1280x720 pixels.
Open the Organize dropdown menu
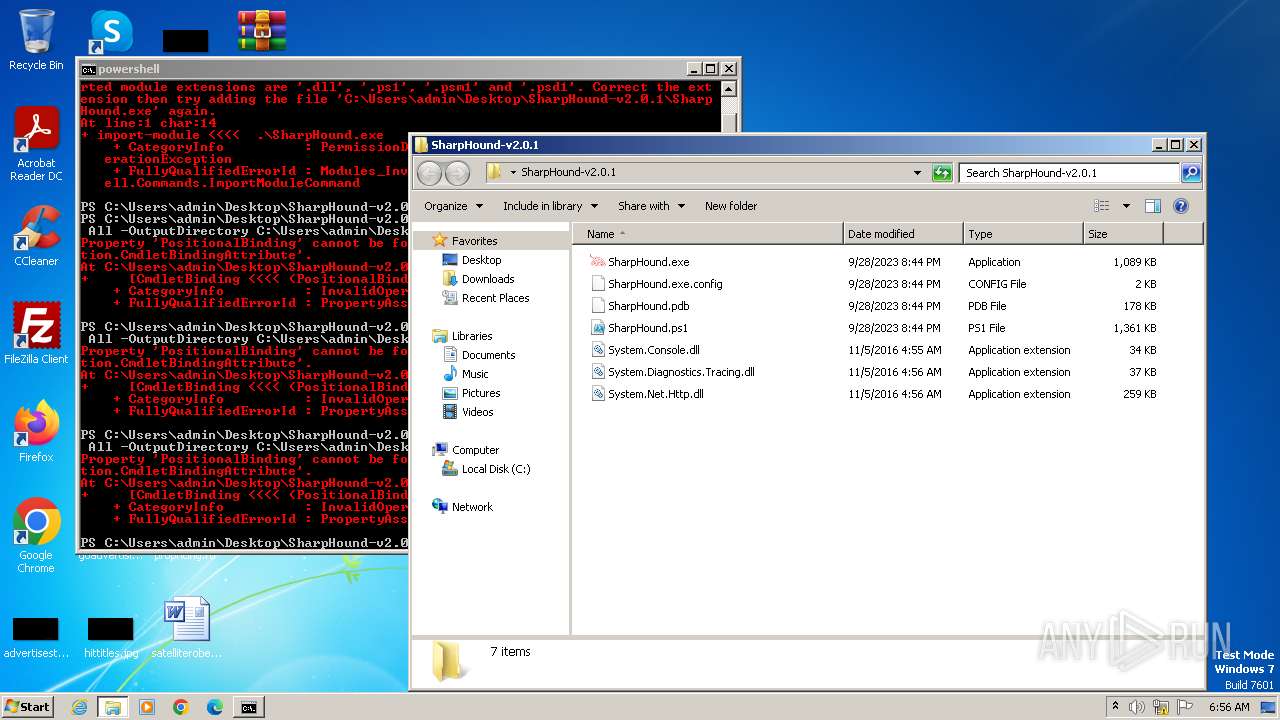pyautogui.click(x=453, y=206)
